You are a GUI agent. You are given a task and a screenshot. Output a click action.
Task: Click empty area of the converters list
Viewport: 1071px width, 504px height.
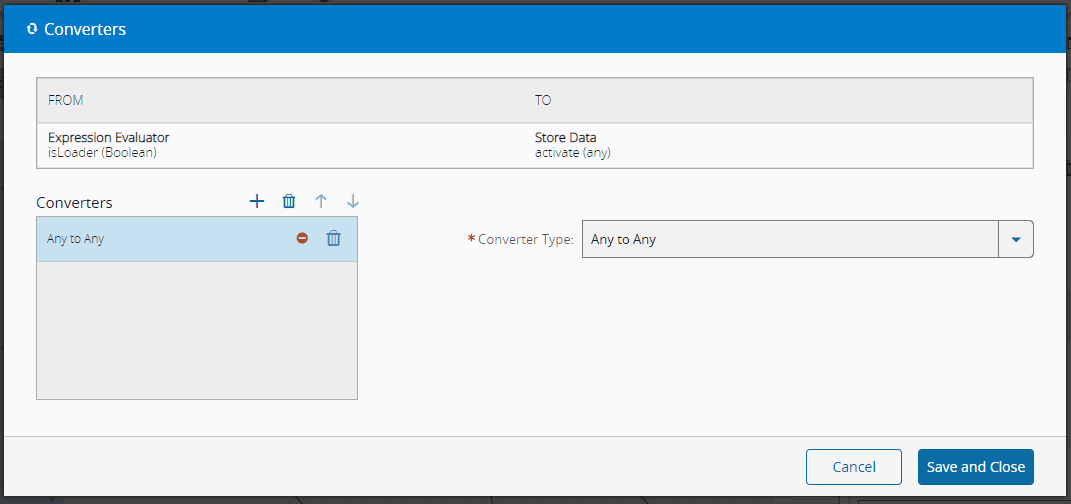pyautogui.click(x=196, y=330)
